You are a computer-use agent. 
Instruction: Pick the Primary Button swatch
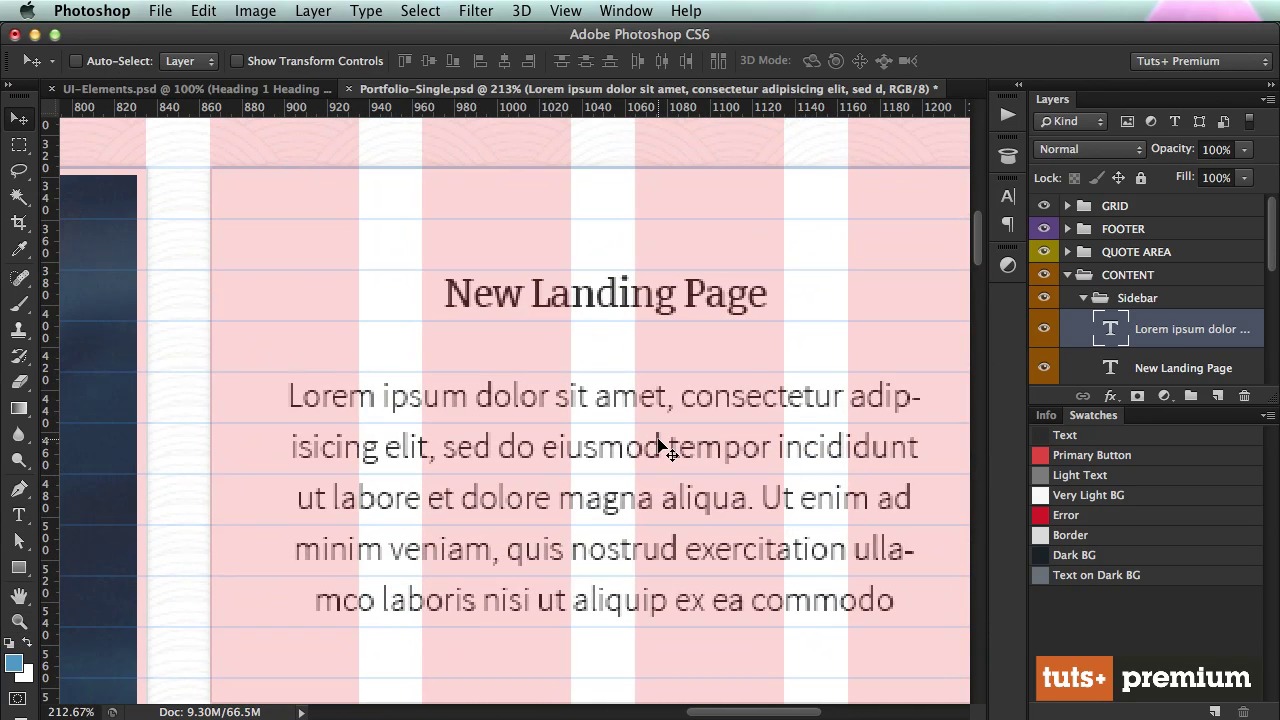[x=1041, y=455]
